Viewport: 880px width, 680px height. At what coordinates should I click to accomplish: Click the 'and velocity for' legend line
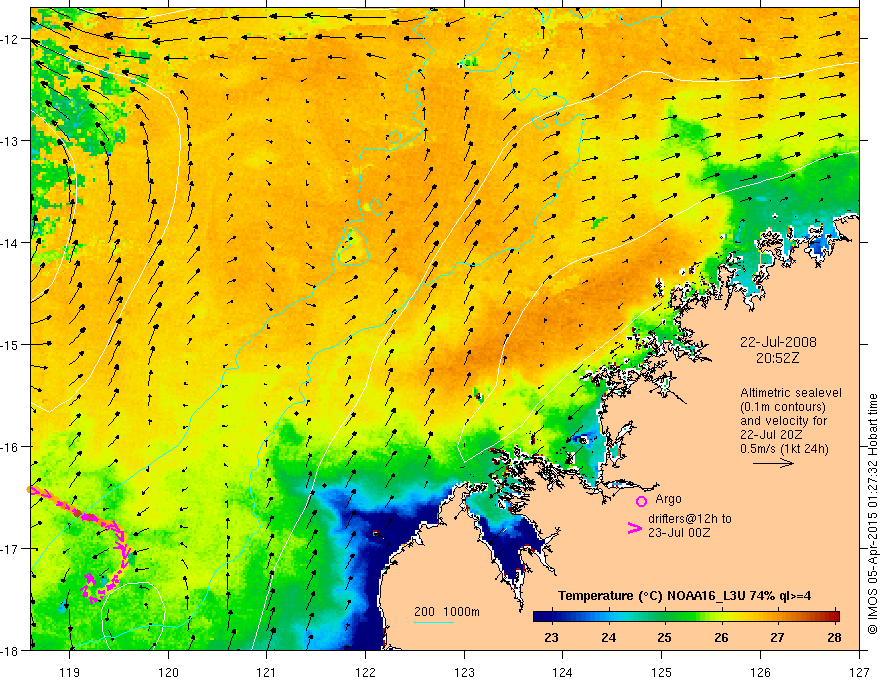tap(783, 421)
